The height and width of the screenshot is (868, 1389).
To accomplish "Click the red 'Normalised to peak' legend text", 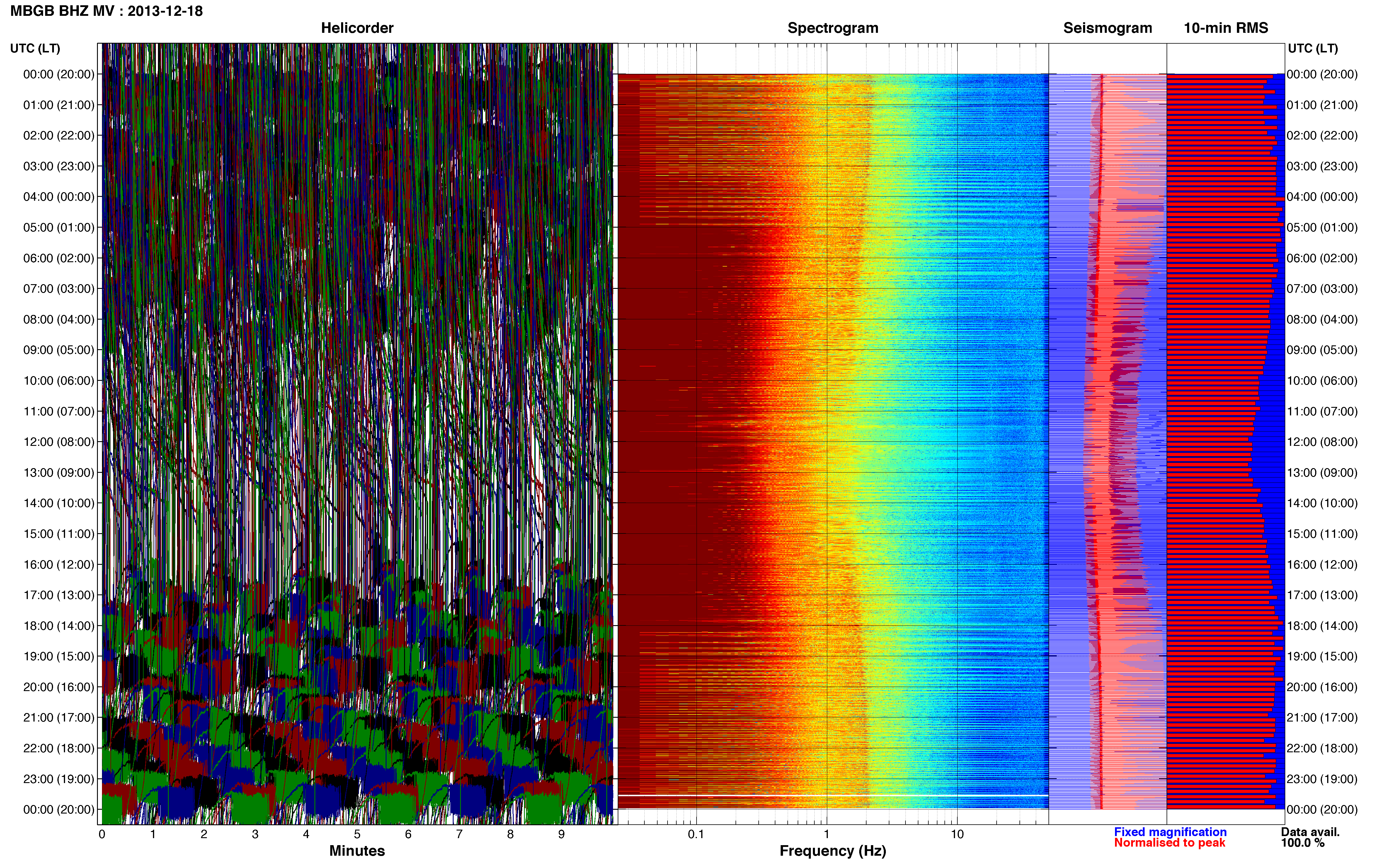I will coord(1170,843).
